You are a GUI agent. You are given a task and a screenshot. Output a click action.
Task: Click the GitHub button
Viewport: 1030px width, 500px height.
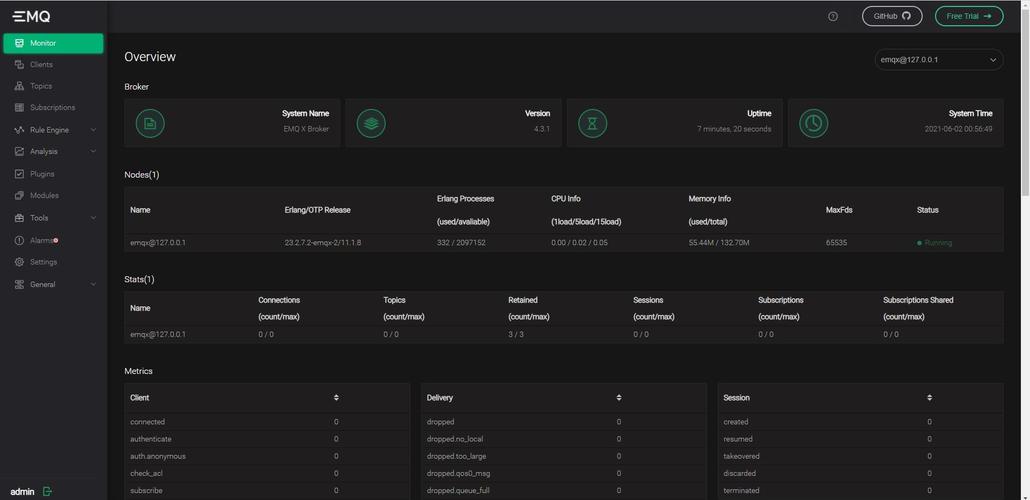pos(892,16)
